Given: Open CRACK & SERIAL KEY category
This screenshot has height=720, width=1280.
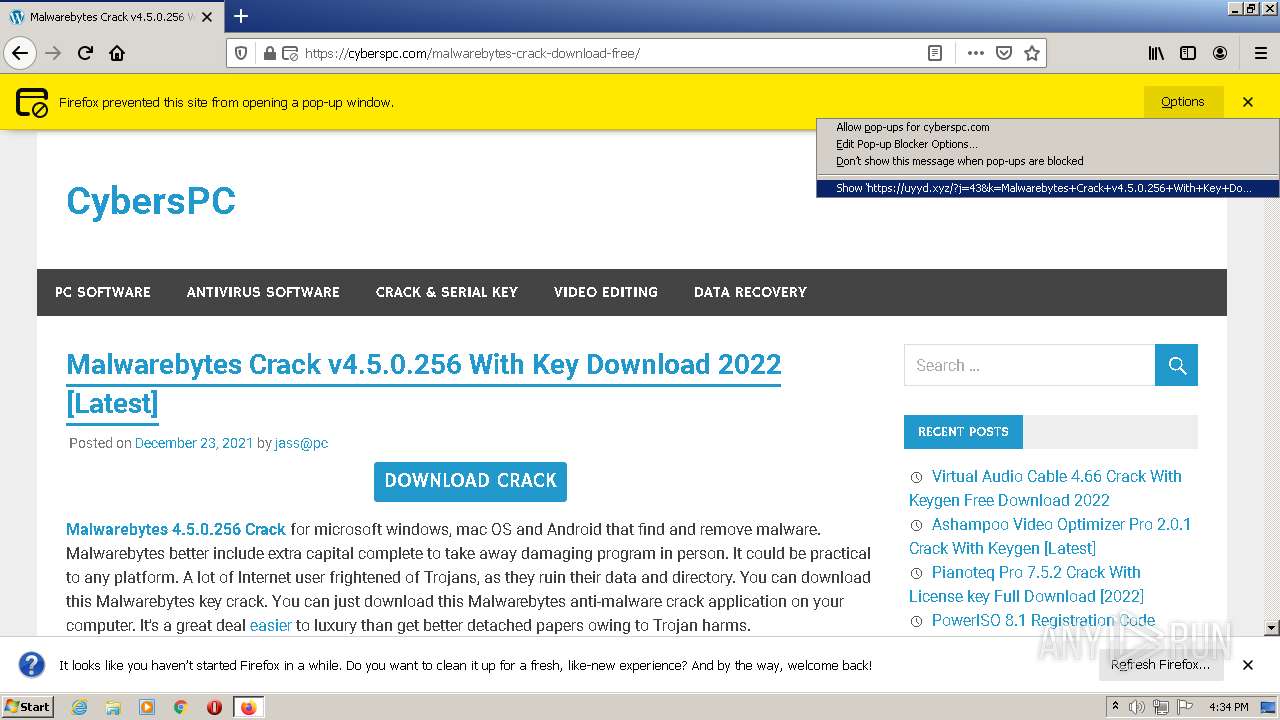Looking at the screenshot, I should coord(447,292).
